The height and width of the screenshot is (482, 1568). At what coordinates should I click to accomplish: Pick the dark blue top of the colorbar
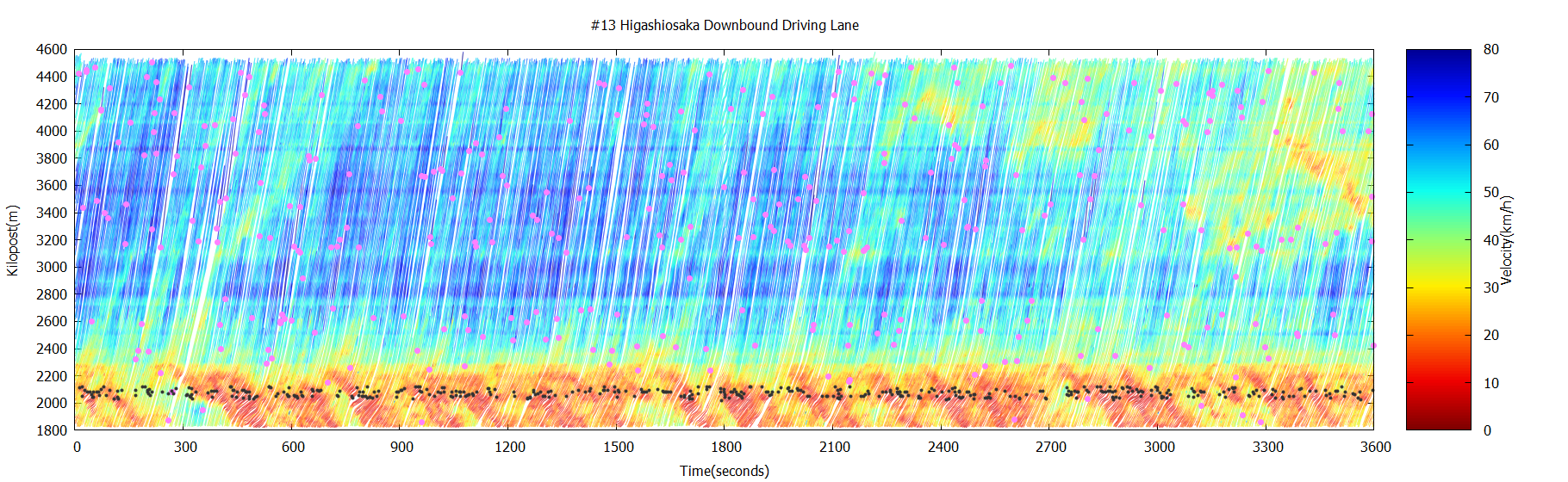click(1438, 59)
